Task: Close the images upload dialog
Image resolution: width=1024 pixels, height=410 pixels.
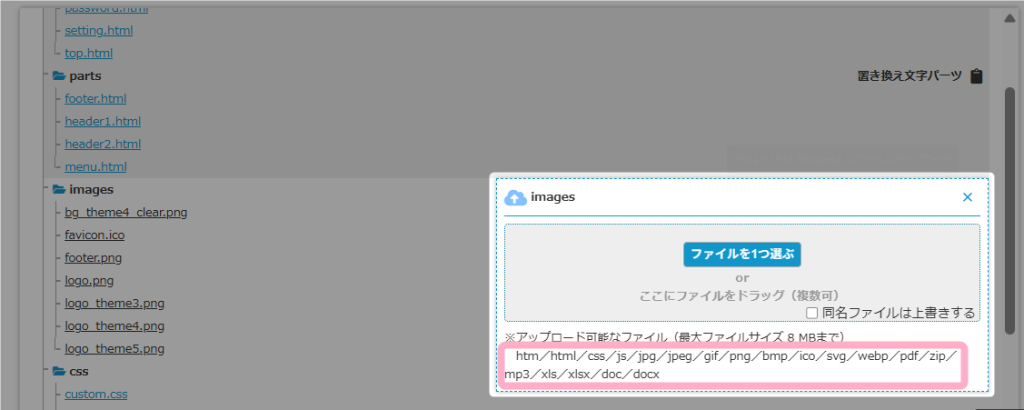Action: pyautogui.click(x=967, y=197)
